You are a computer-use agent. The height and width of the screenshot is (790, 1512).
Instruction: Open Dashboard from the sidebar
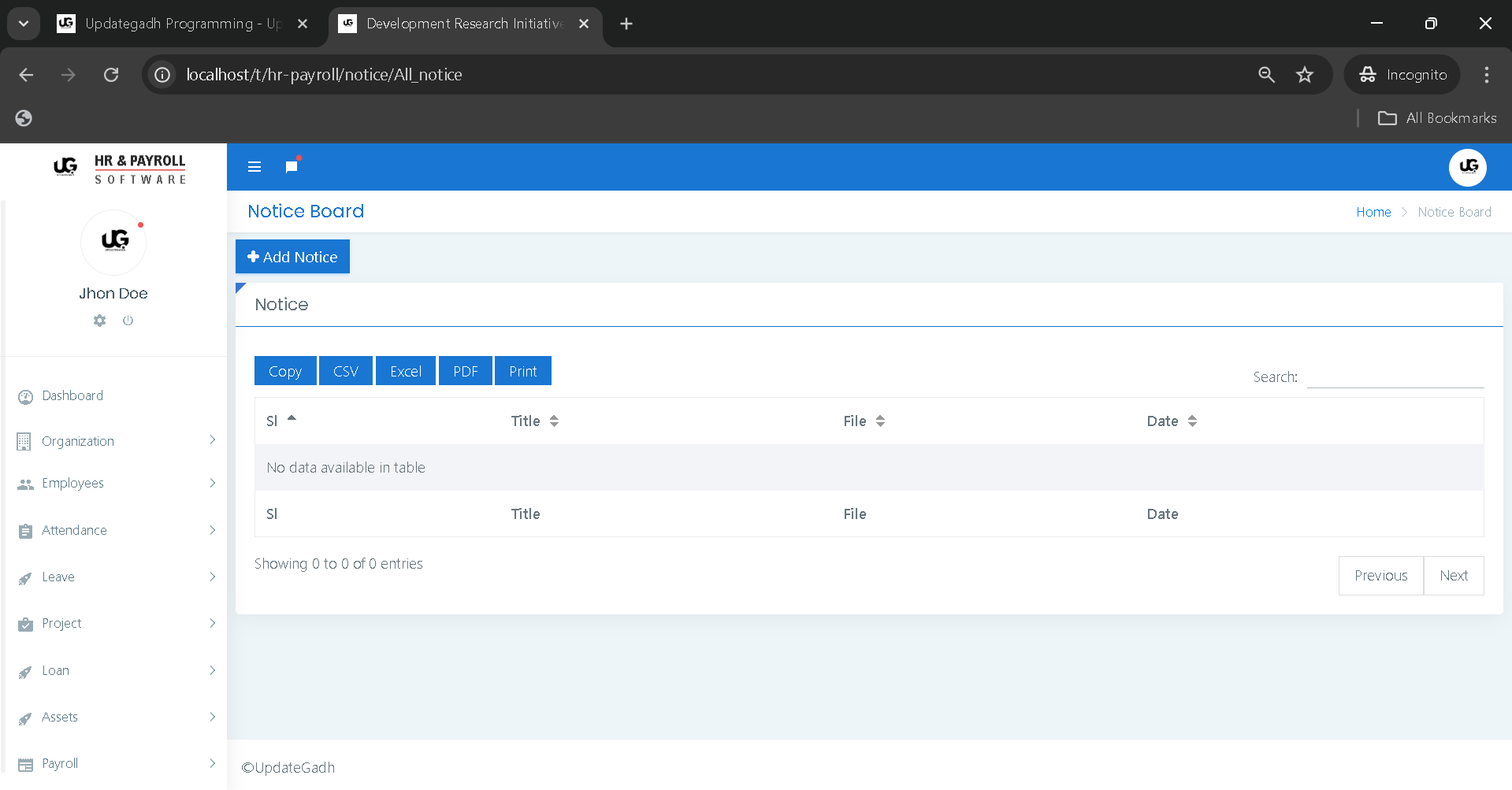(72, 395)
